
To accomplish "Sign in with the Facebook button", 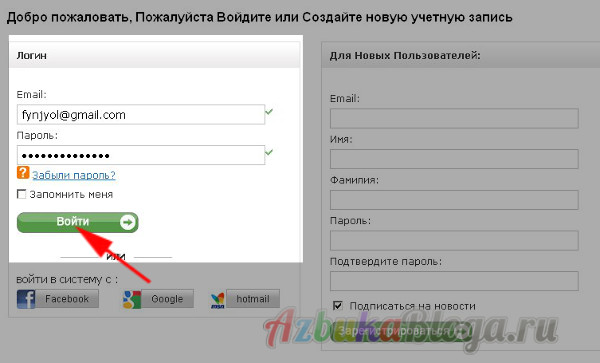I will [67, 299].
